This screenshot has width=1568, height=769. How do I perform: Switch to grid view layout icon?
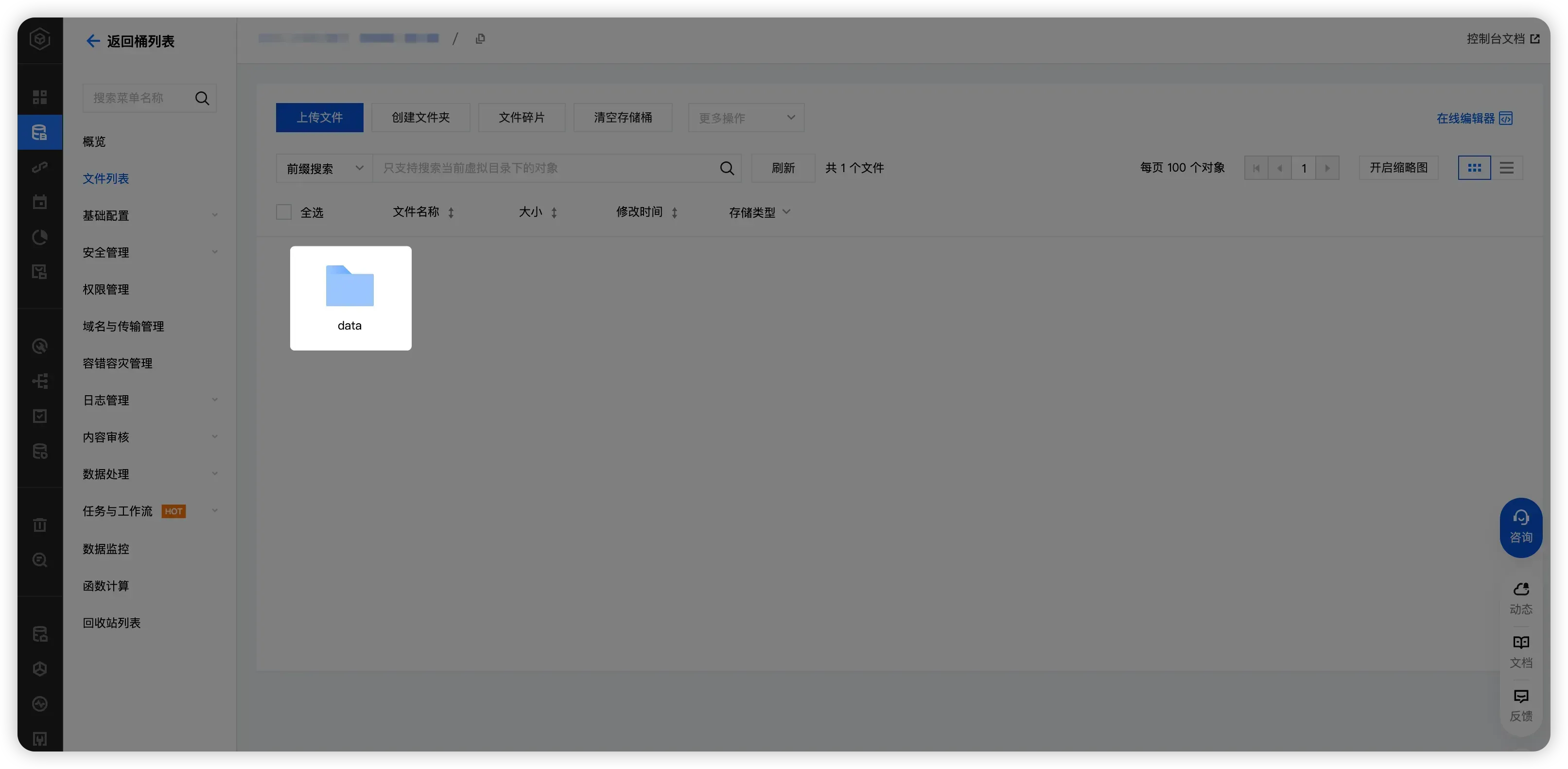coord(1474,167)
